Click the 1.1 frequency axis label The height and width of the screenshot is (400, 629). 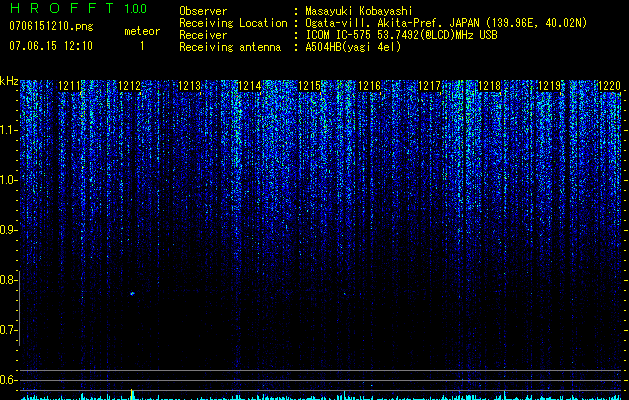(7, 130)
